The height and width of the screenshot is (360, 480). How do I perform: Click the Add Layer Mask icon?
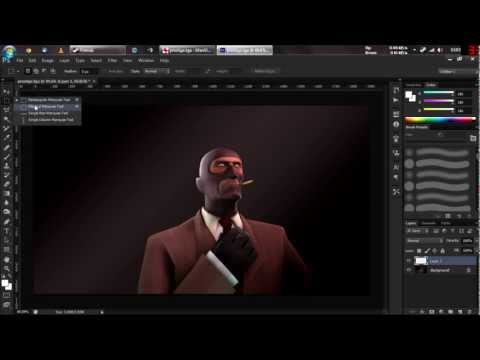432,312
